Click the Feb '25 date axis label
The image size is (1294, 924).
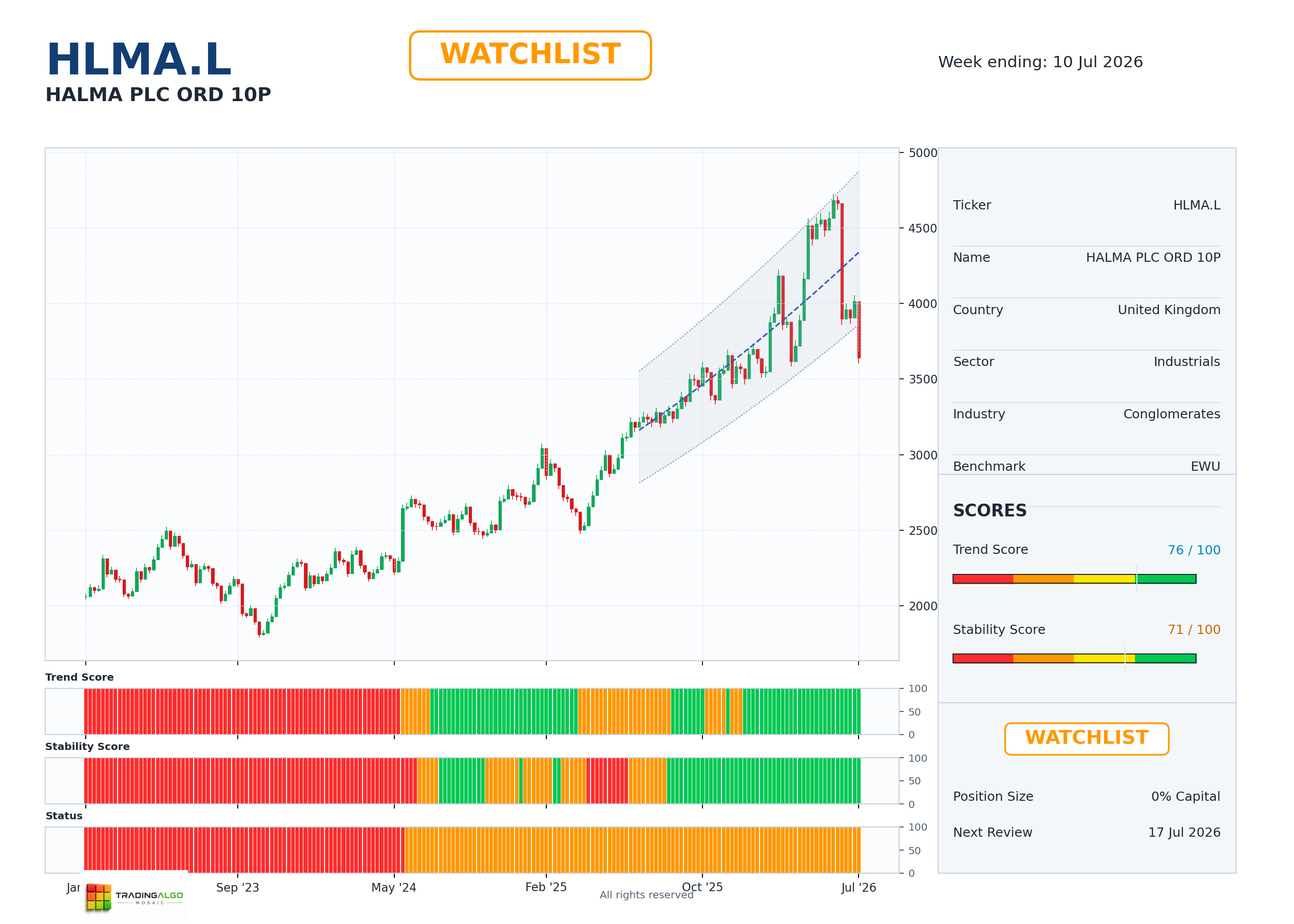click(546, 887)
